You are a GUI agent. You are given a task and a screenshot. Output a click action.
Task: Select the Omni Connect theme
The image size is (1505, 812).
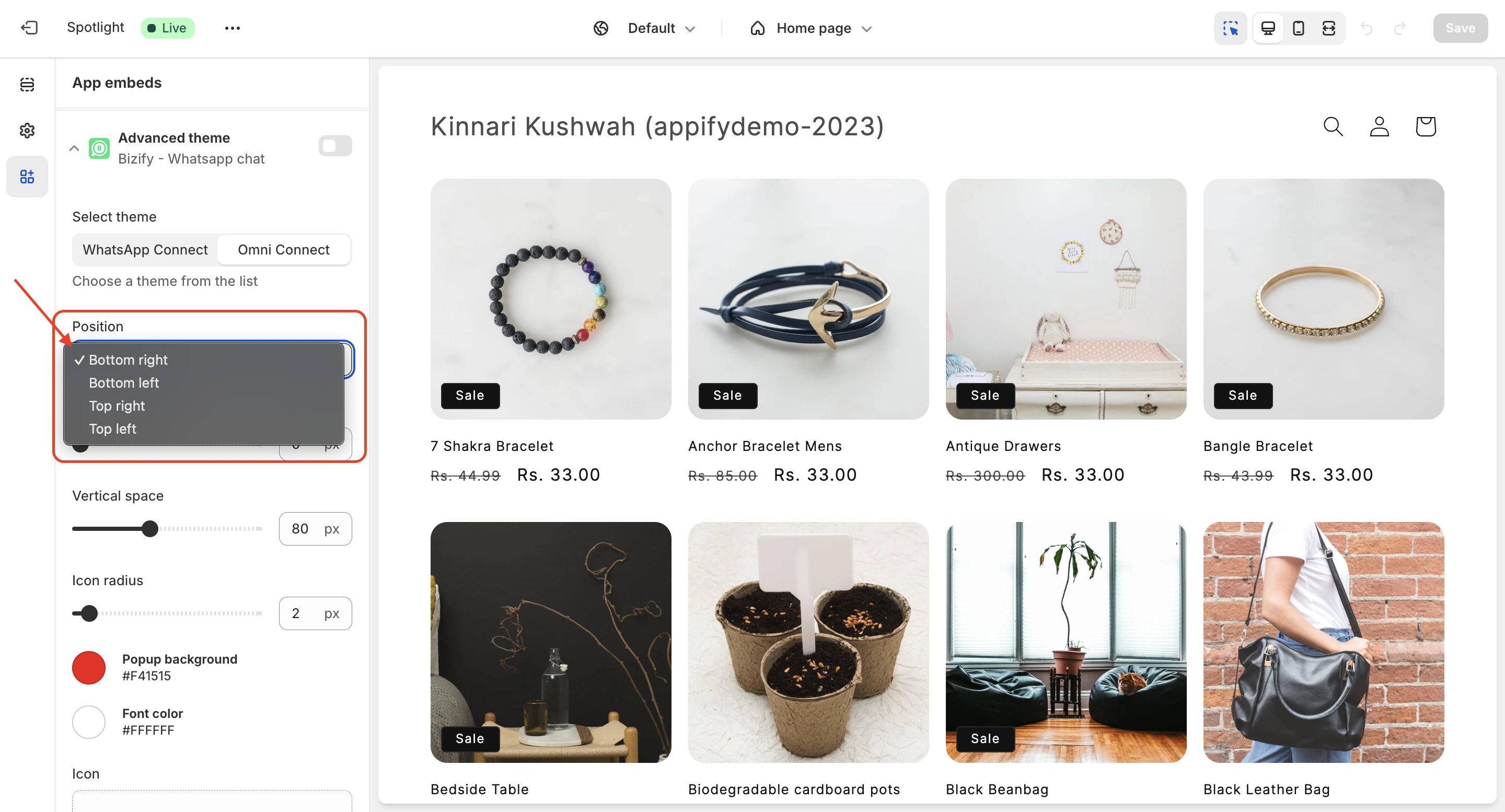click(x=284, y=250)
